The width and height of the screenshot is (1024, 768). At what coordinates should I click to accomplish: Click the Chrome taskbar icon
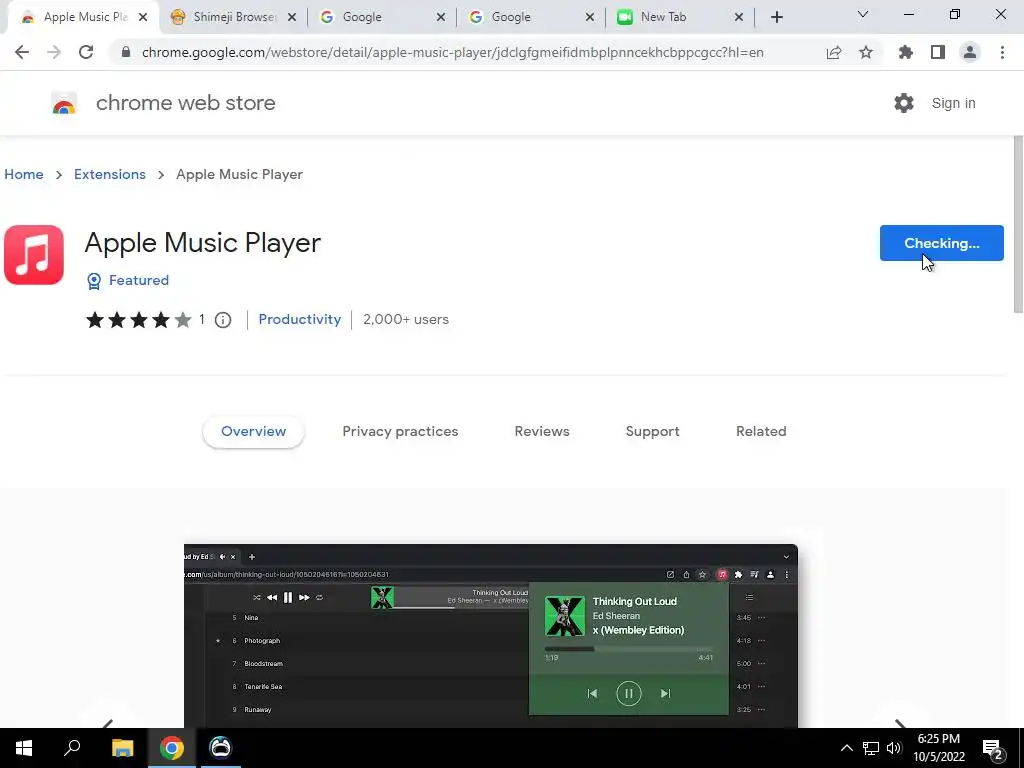tap(172, 748)
